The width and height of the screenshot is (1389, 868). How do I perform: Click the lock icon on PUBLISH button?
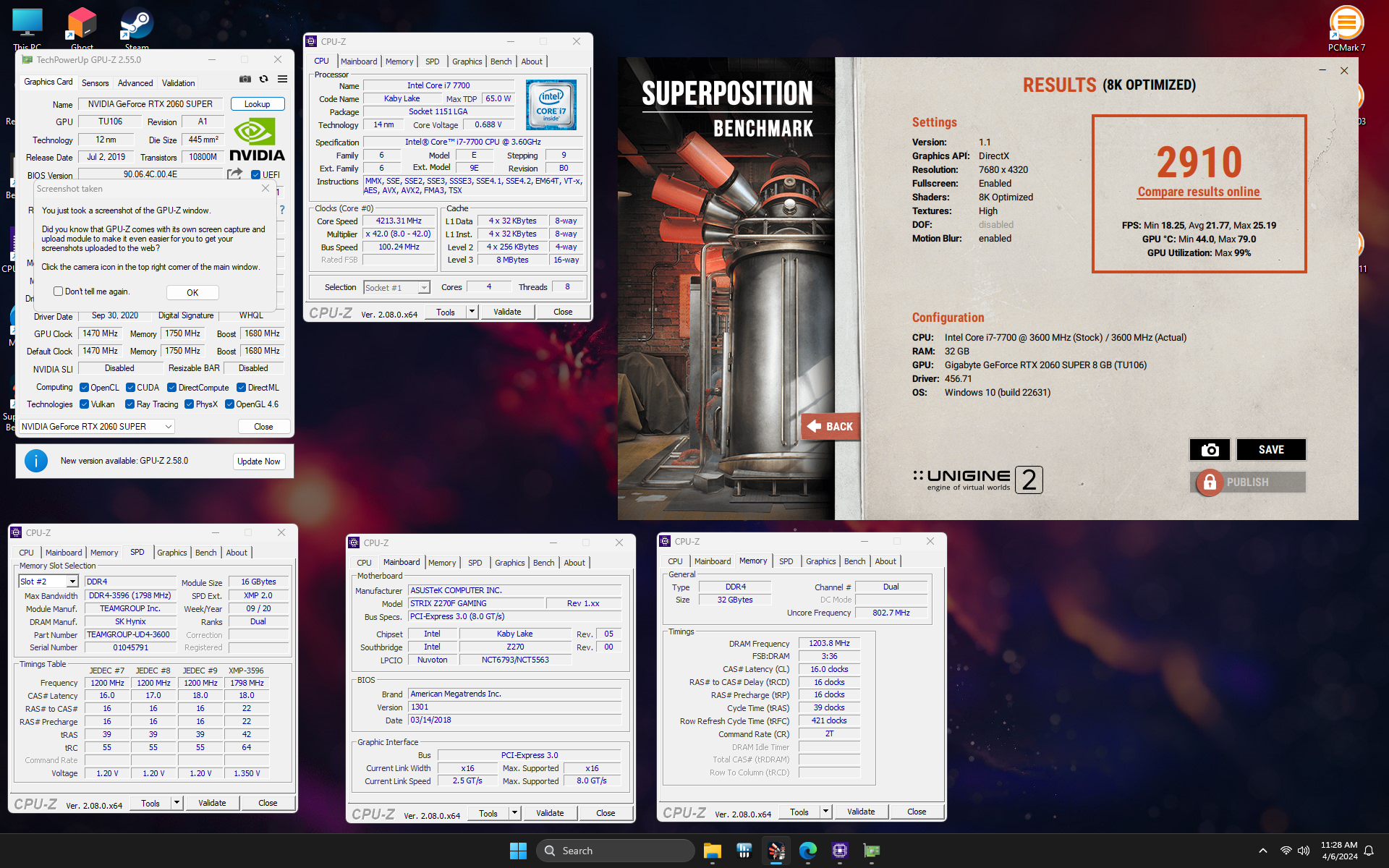pos(1210,482)
